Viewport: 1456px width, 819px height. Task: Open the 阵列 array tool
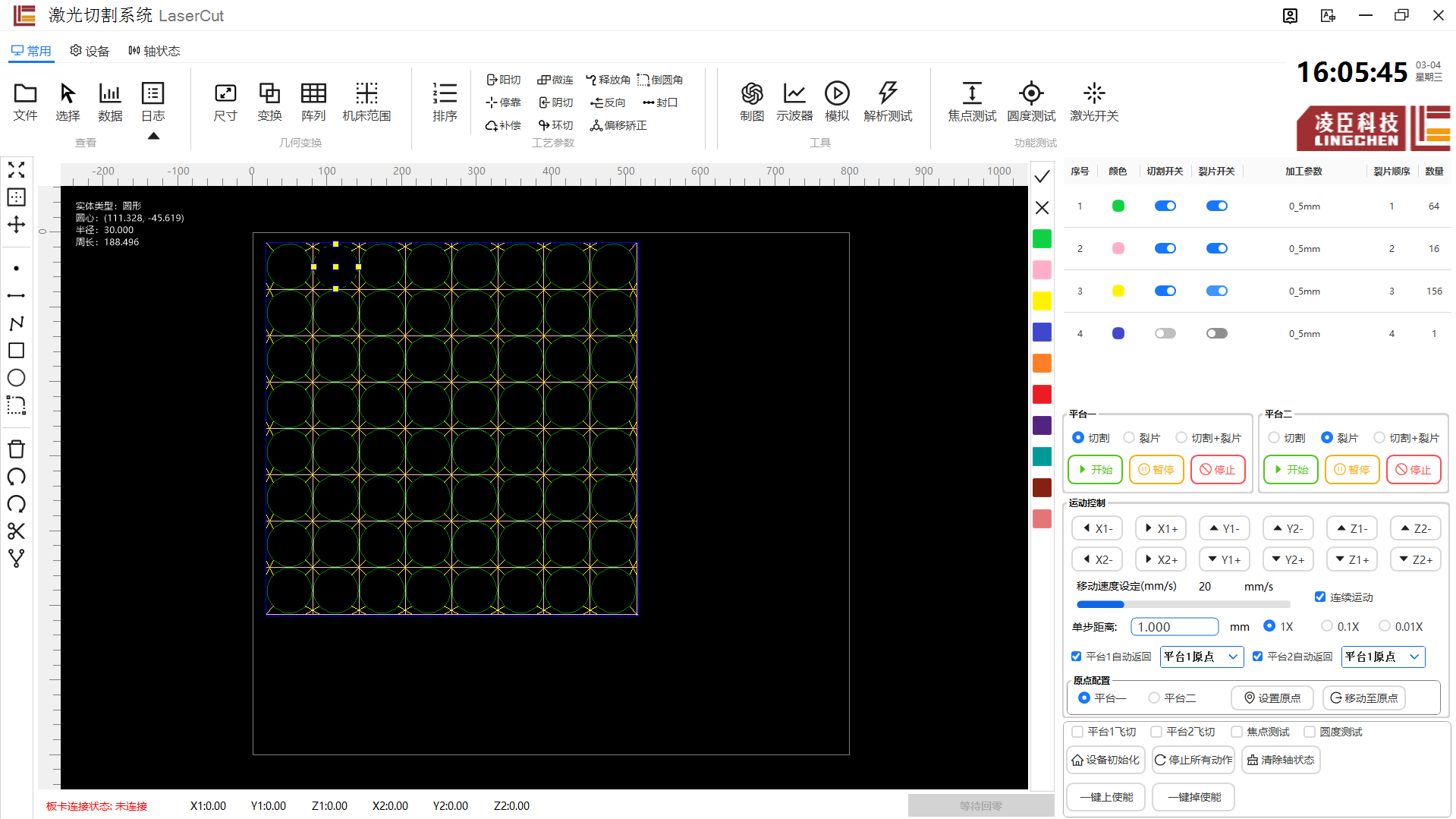point(313,102)
